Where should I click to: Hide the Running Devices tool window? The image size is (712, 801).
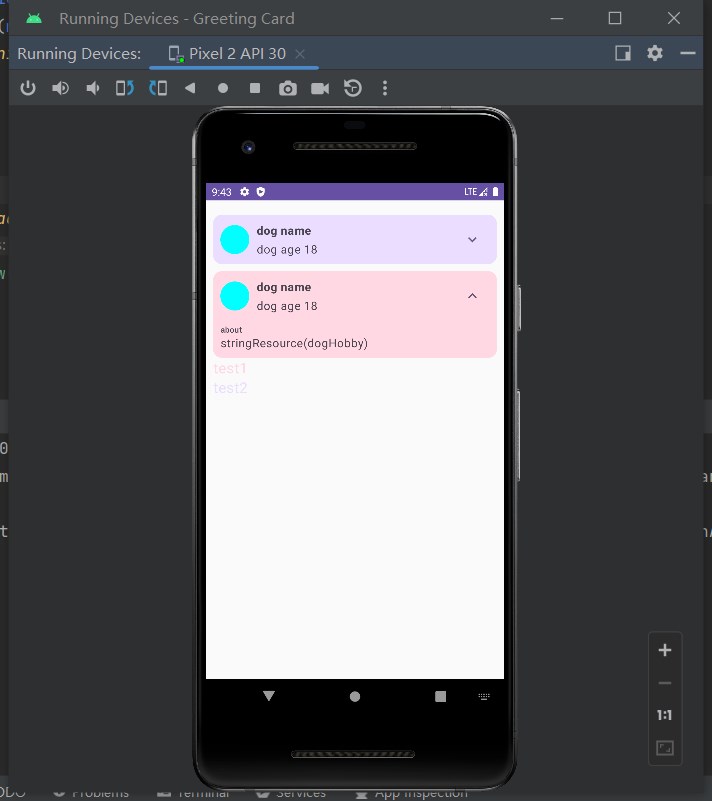(x=687, y=53)
